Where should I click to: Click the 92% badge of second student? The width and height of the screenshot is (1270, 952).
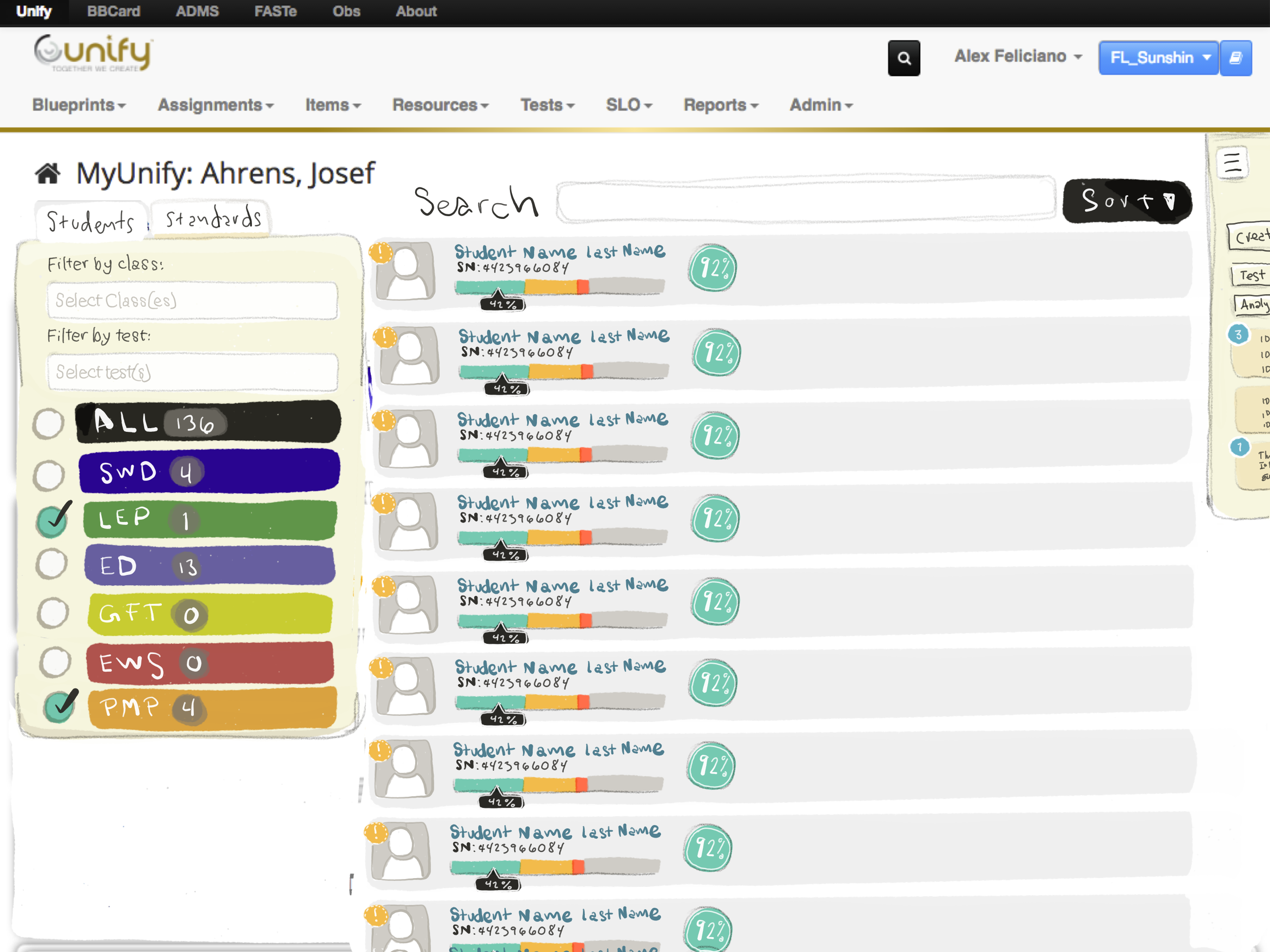click(716, 352)
